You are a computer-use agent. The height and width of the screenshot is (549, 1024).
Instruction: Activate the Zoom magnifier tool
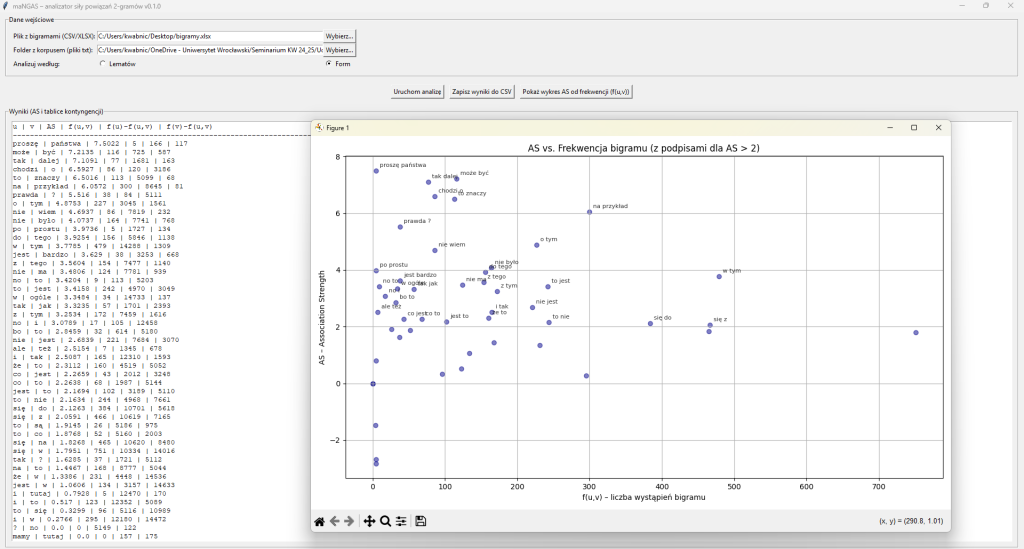click(x=385, y=521)
